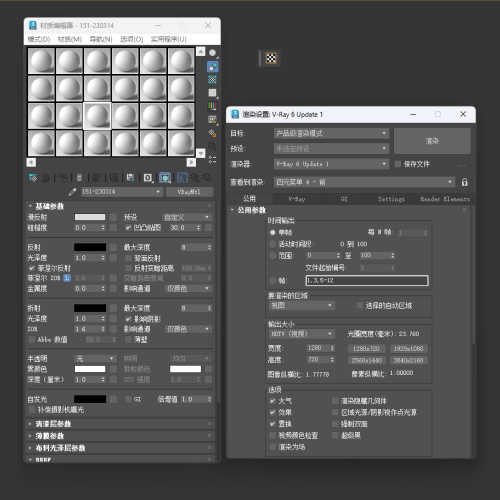Click the VRayMtl material type button
500x500 pixels.
pyautogui.click(x=189, y=192)
